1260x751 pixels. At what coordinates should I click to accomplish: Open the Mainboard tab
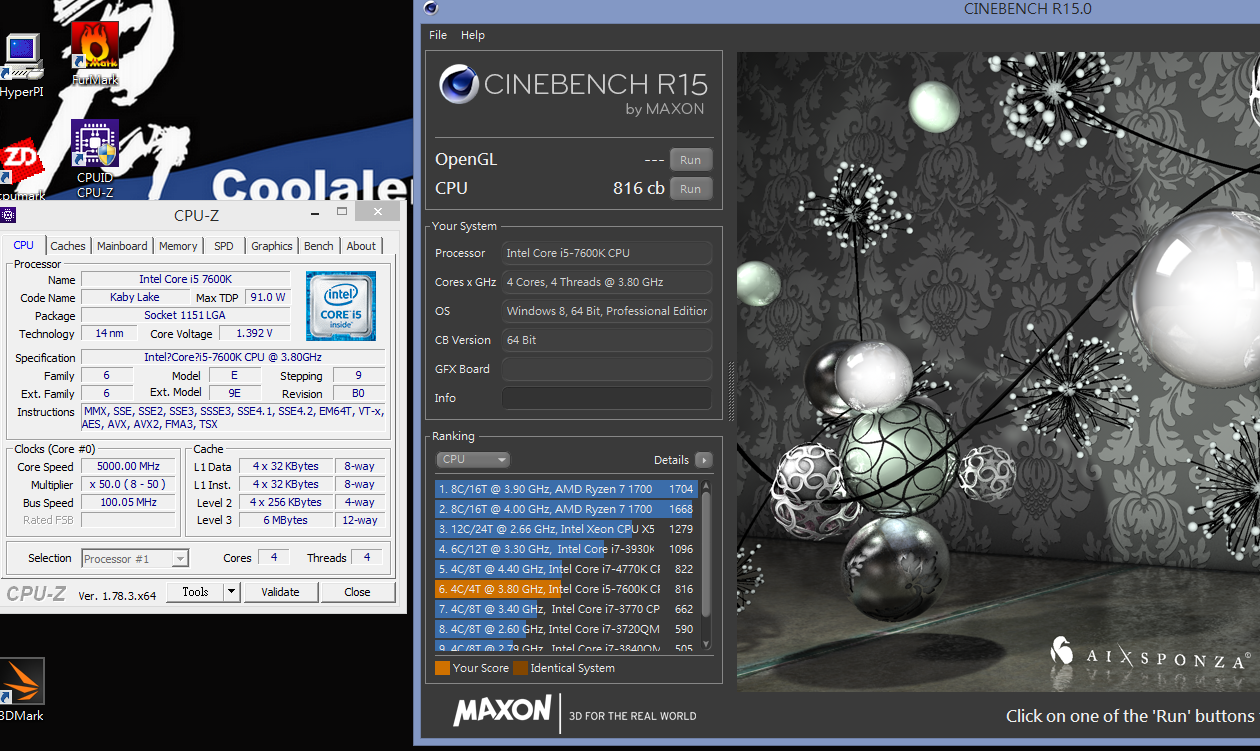point(122,246)
